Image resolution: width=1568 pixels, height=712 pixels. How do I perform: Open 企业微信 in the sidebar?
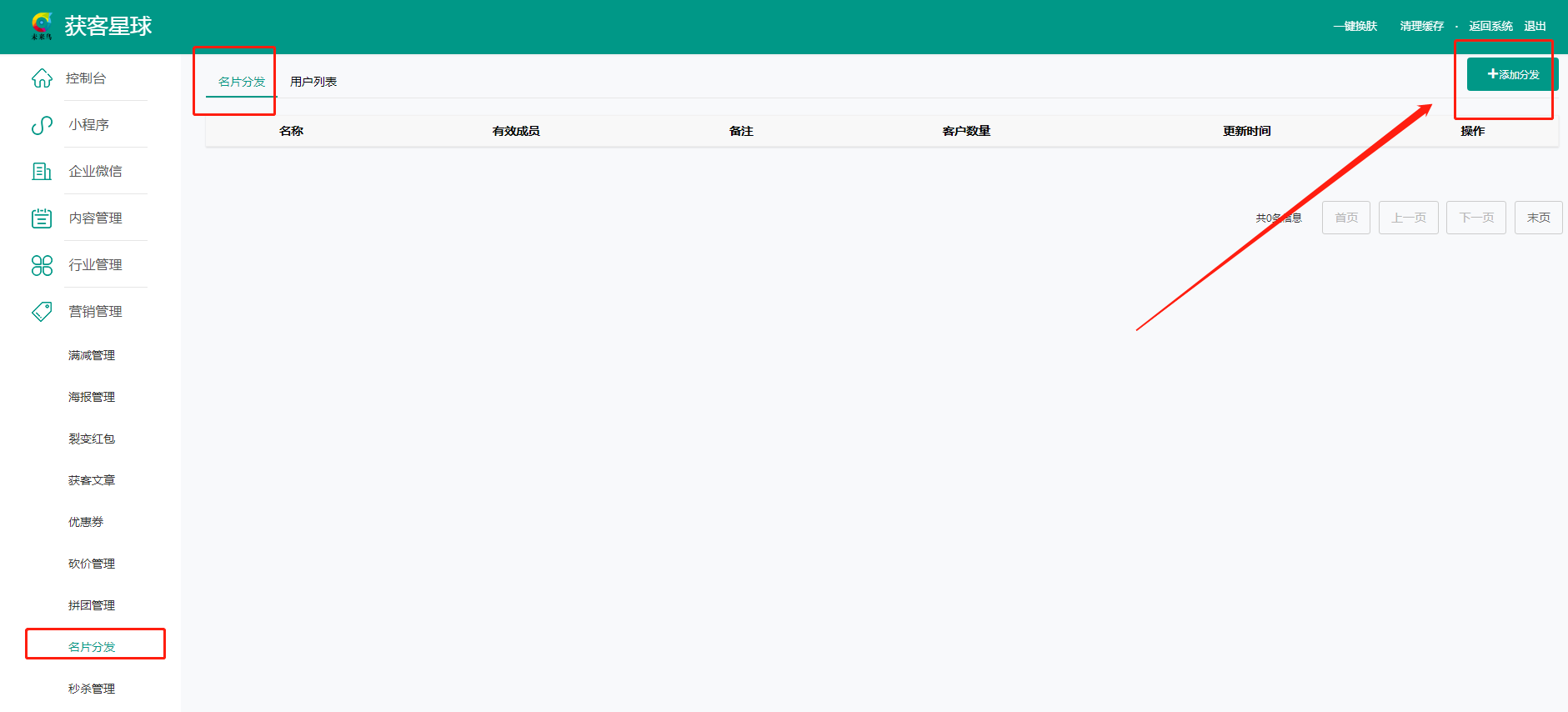[95, 172]
